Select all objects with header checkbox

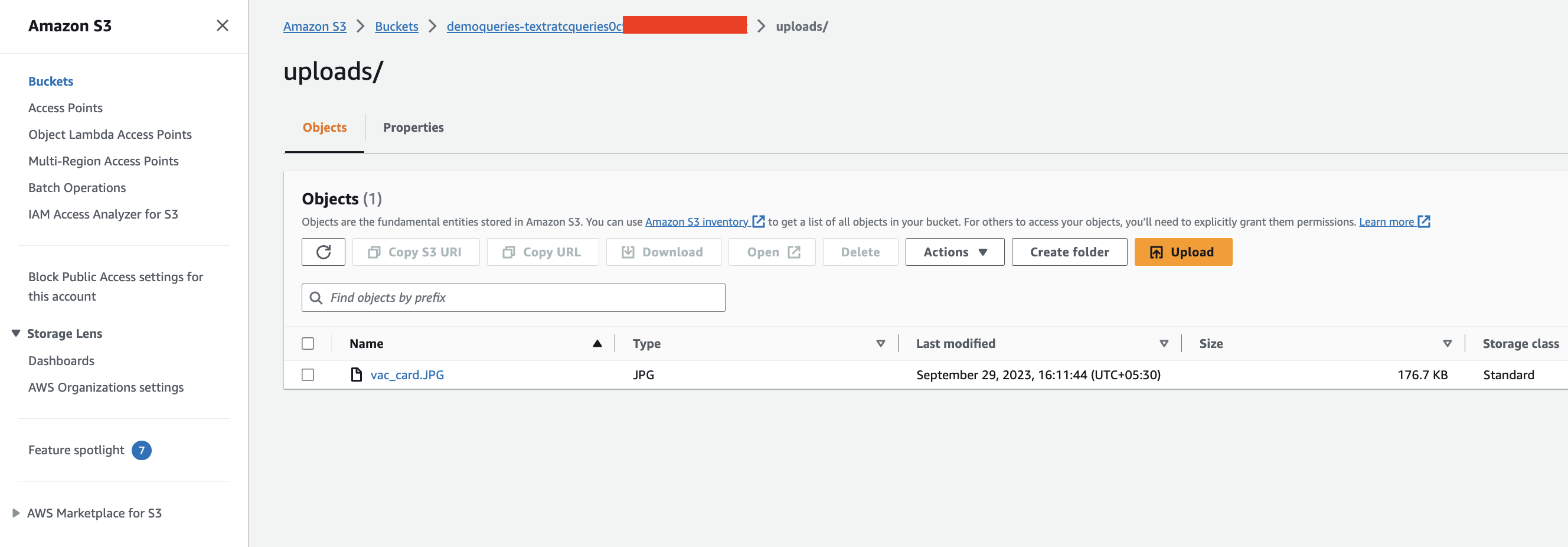tap(308, 344)
